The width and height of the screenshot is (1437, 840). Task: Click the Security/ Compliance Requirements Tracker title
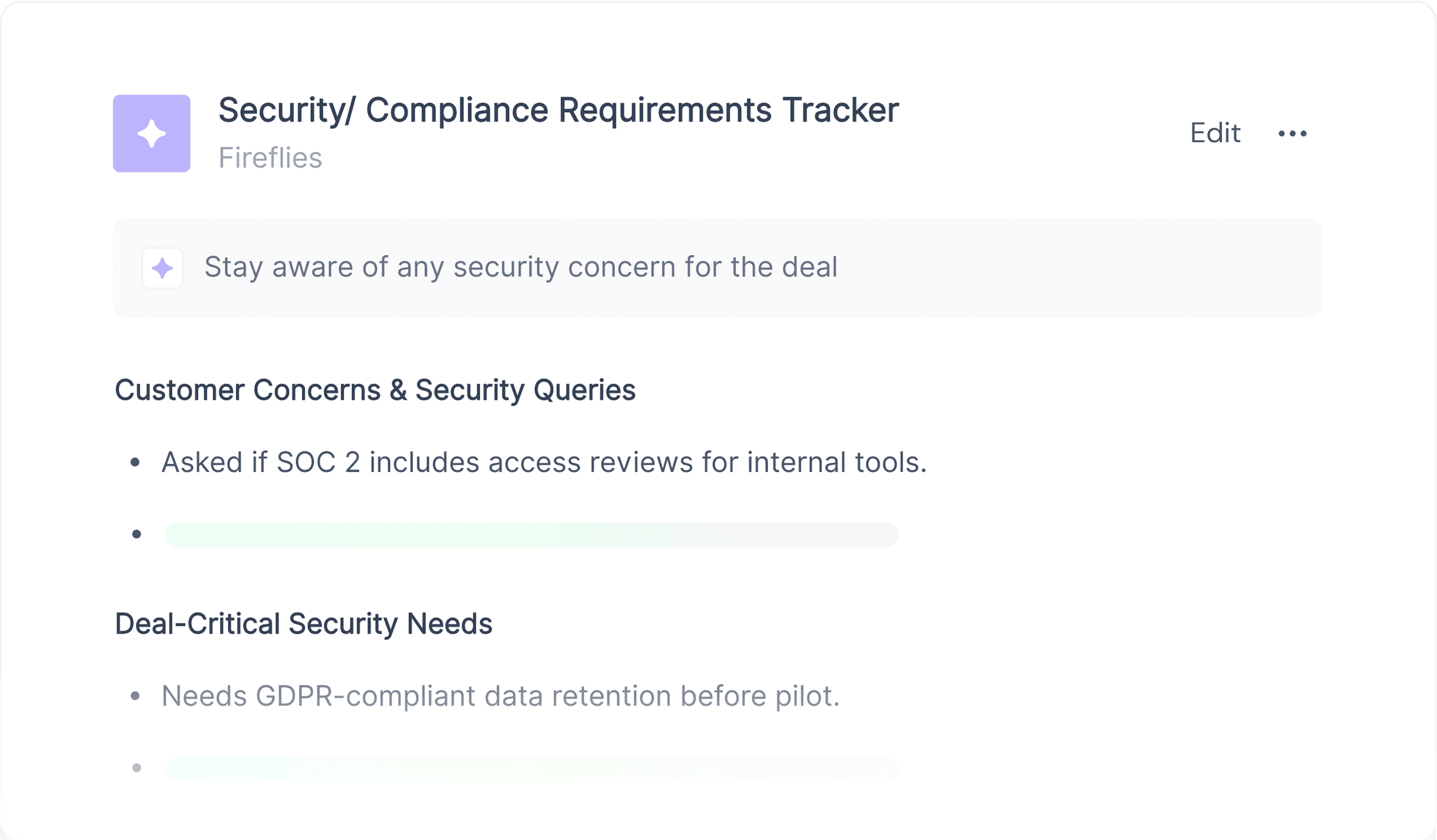[559, 110]
